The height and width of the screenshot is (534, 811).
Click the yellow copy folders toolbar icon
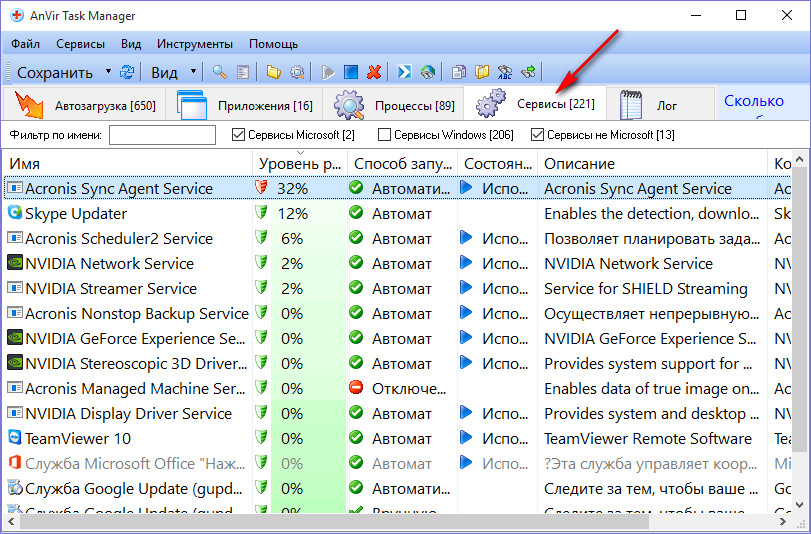pyautogui.click(x=482, y=72)
